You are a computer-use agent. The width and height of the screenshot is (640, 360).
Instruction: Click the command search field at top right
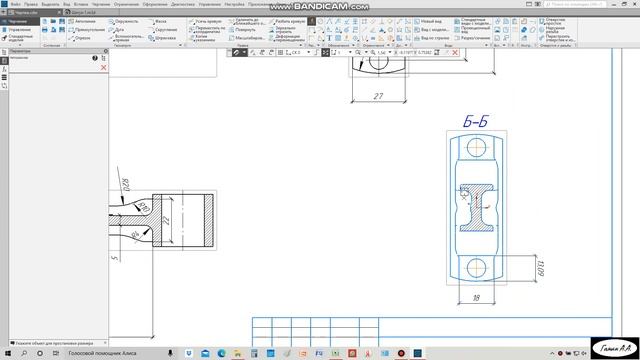click(575, 4)
